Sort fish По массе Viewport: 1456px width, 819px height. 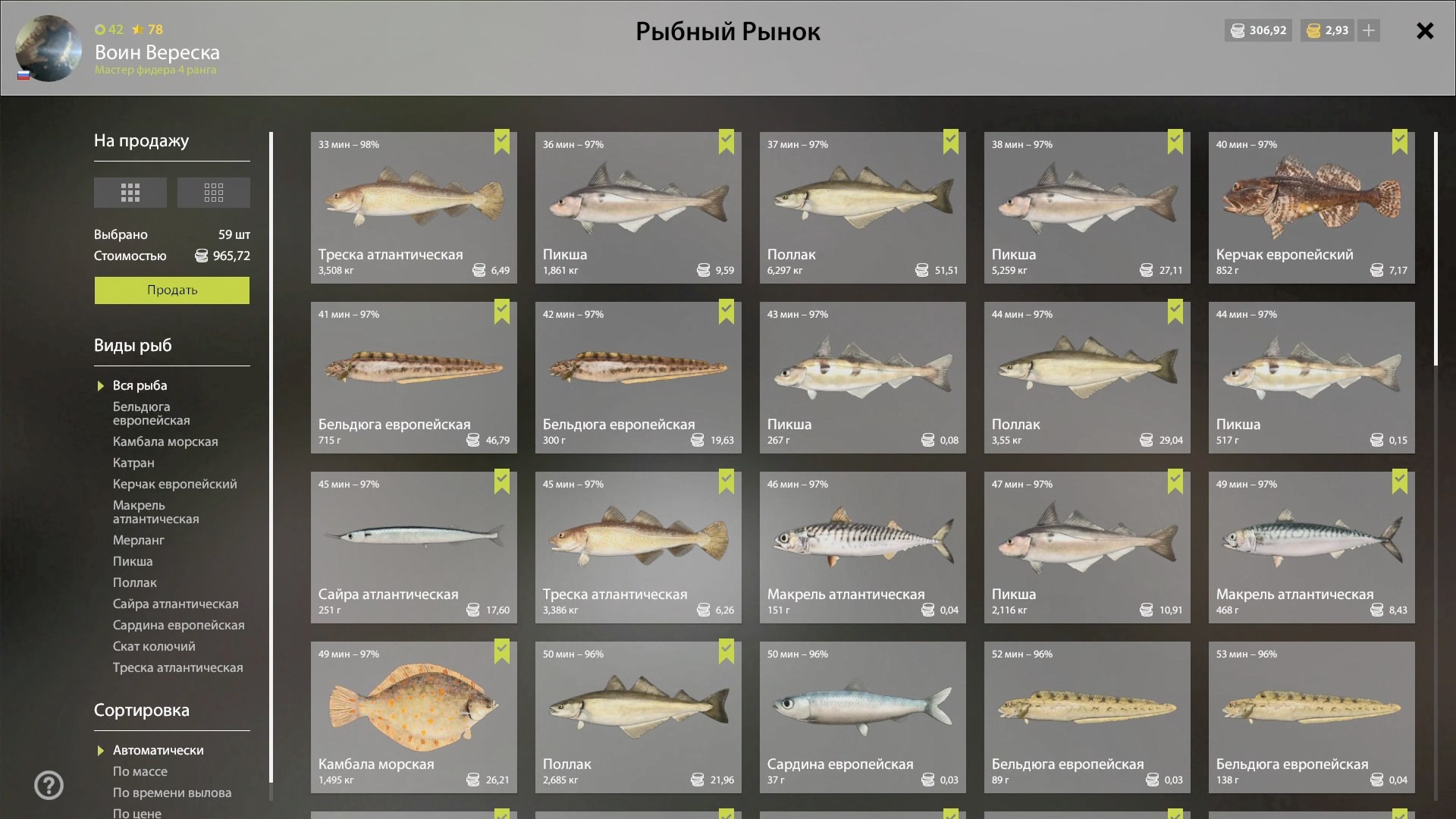140,771
